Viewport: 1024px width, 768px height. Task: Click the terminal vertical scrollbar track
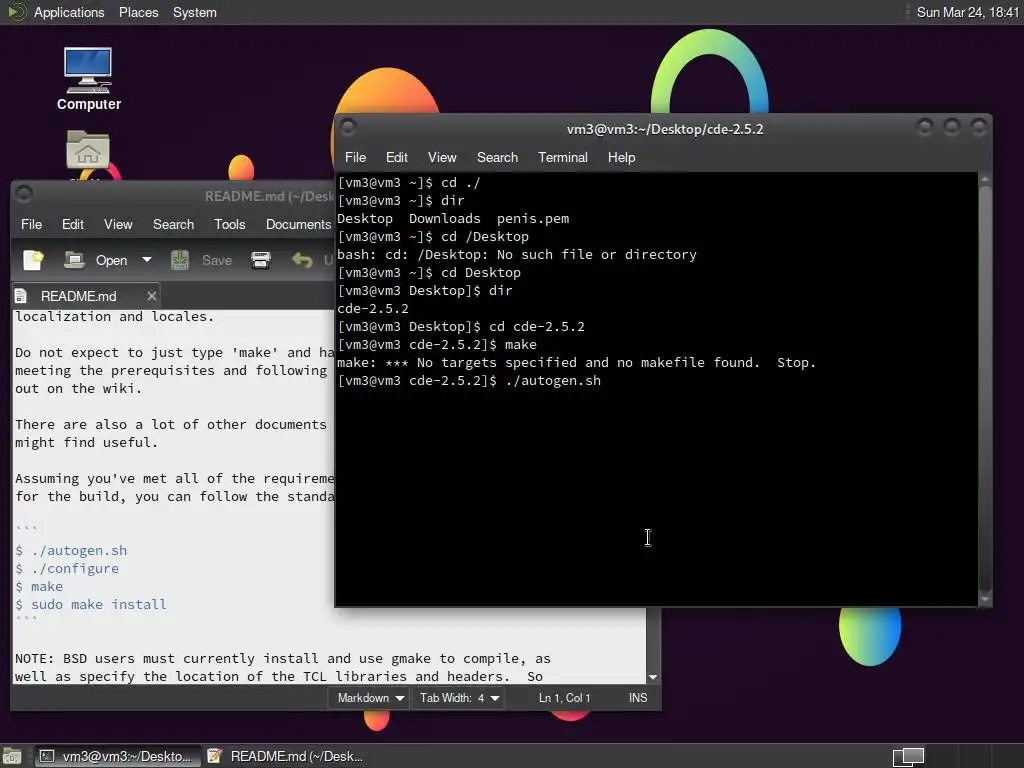[985, 389]
